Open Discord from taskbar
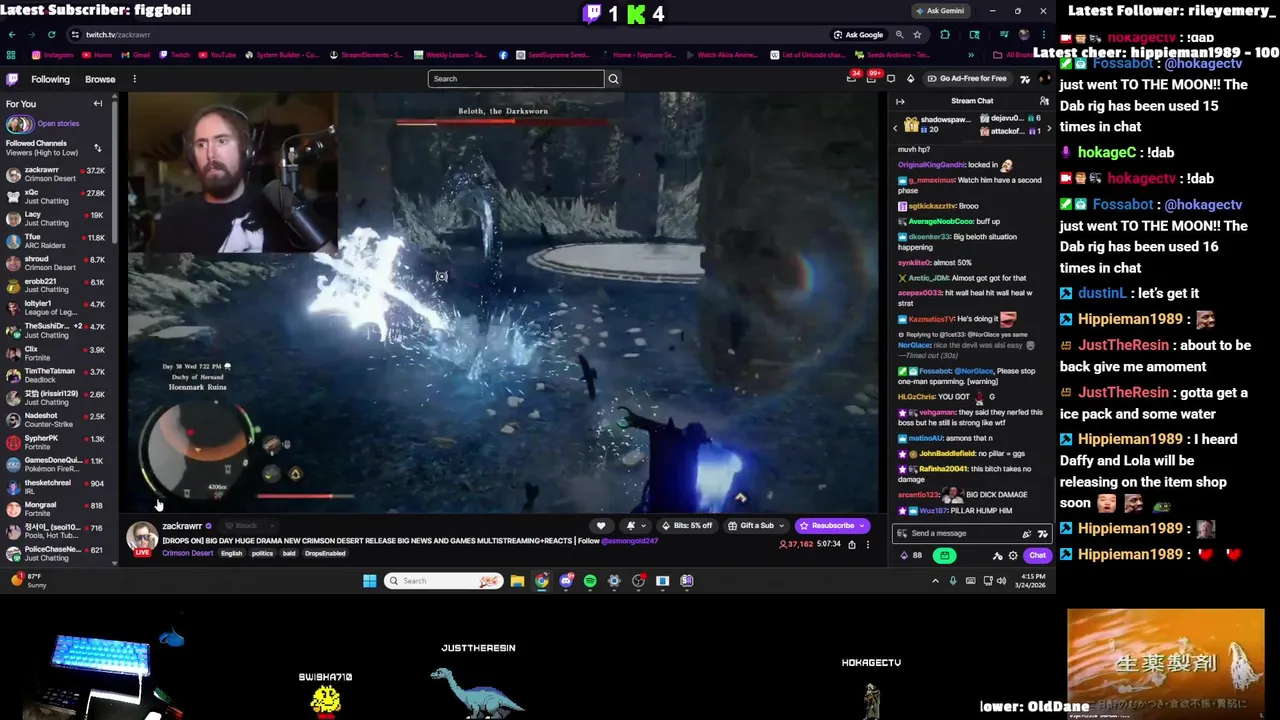Image resolution: width=1280 pixels, height=720 pixels. [566, 581]
